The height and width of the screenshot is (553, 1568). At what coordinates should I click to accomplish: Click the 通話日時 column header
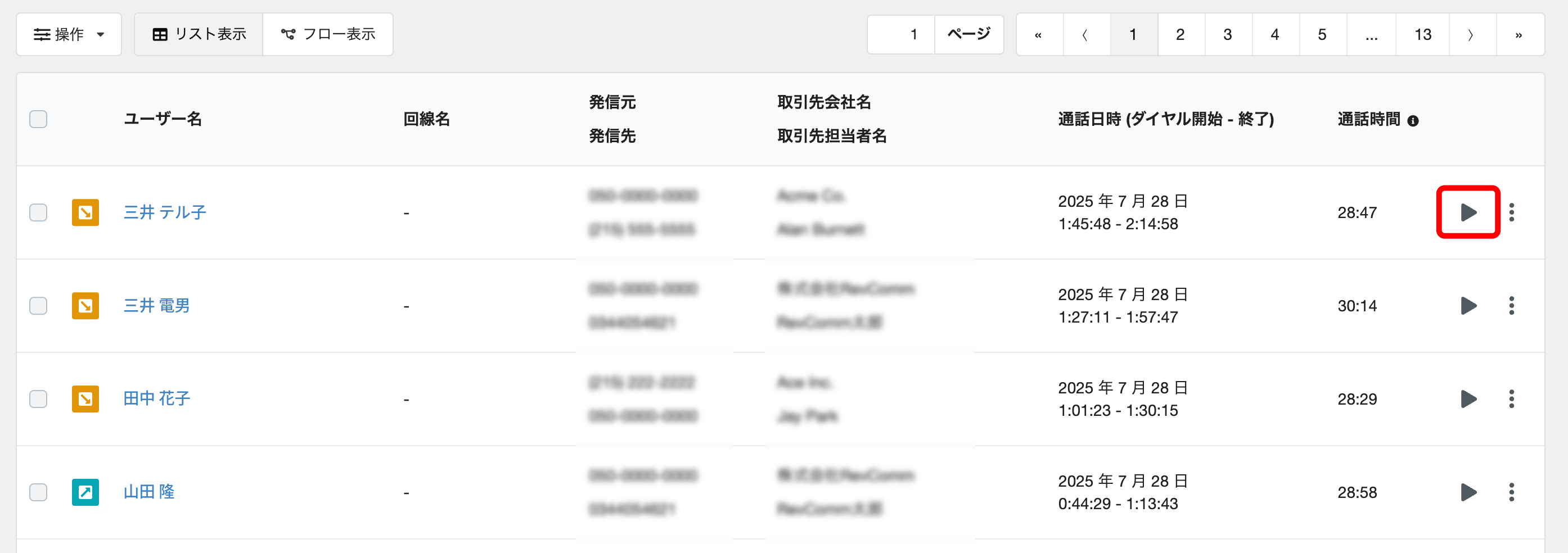(1166, 119)
